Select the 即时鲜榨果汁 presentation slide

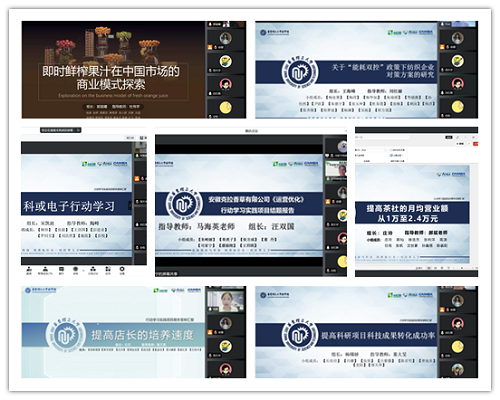(x=113, y=70)
